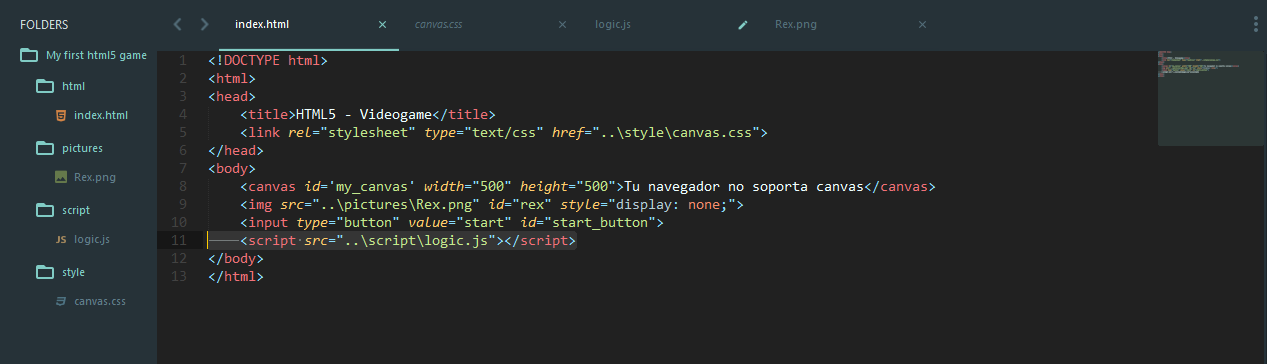Click the JS file icon beside logic.js
This screenshot has height=364, width=1267.
[x=61, y=240]
